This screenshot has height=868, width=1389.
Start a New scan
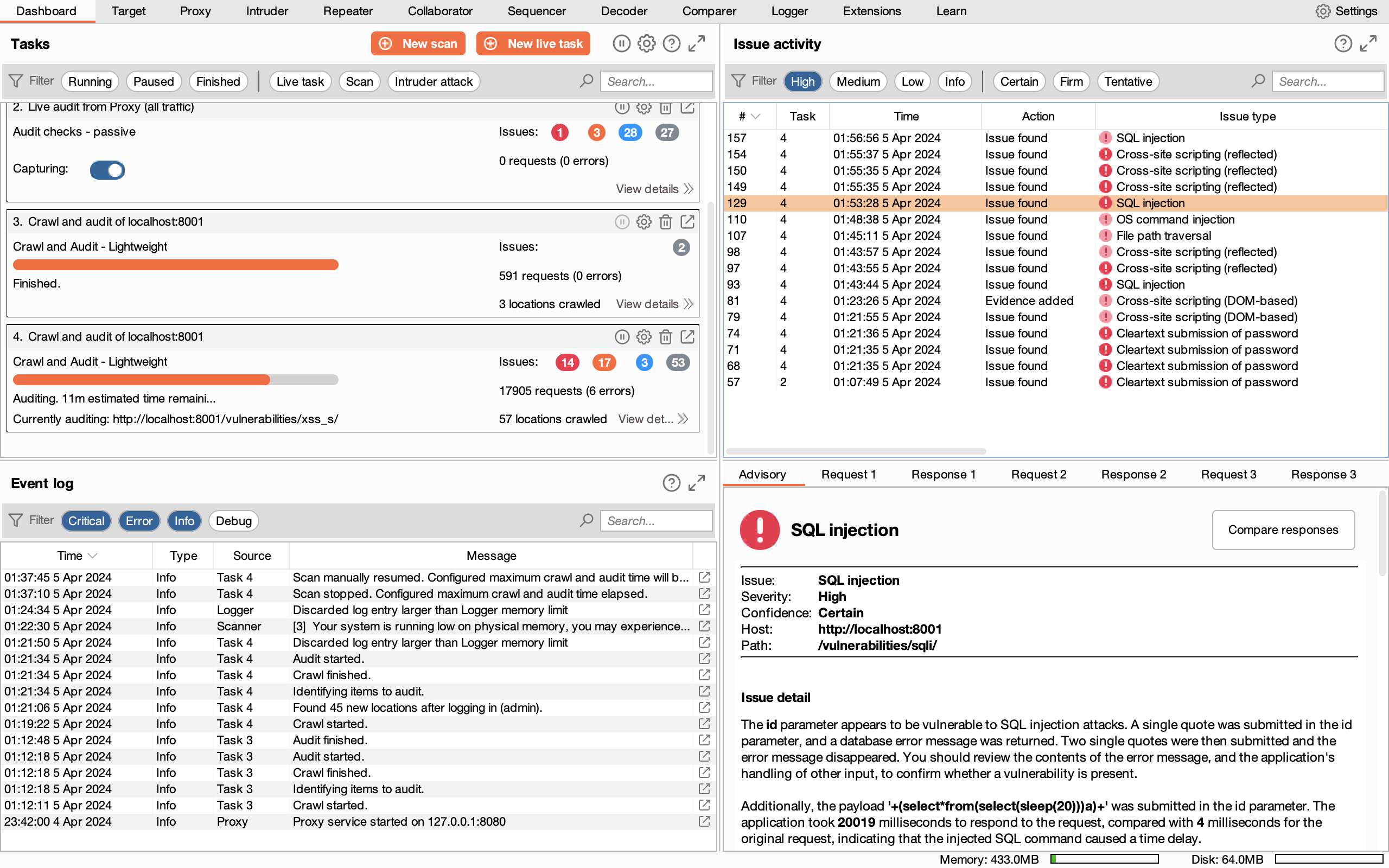tap(418, 43)
